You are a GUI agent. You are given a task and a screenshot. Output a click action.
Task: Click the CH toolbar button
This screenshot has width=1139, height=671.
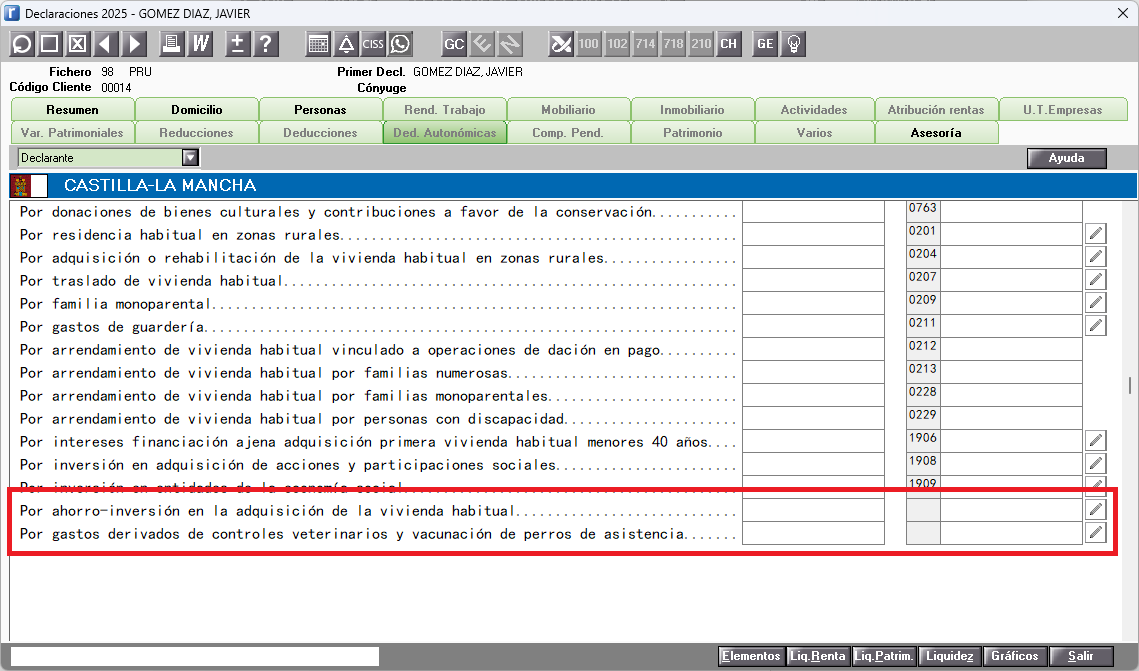(729, 44)
